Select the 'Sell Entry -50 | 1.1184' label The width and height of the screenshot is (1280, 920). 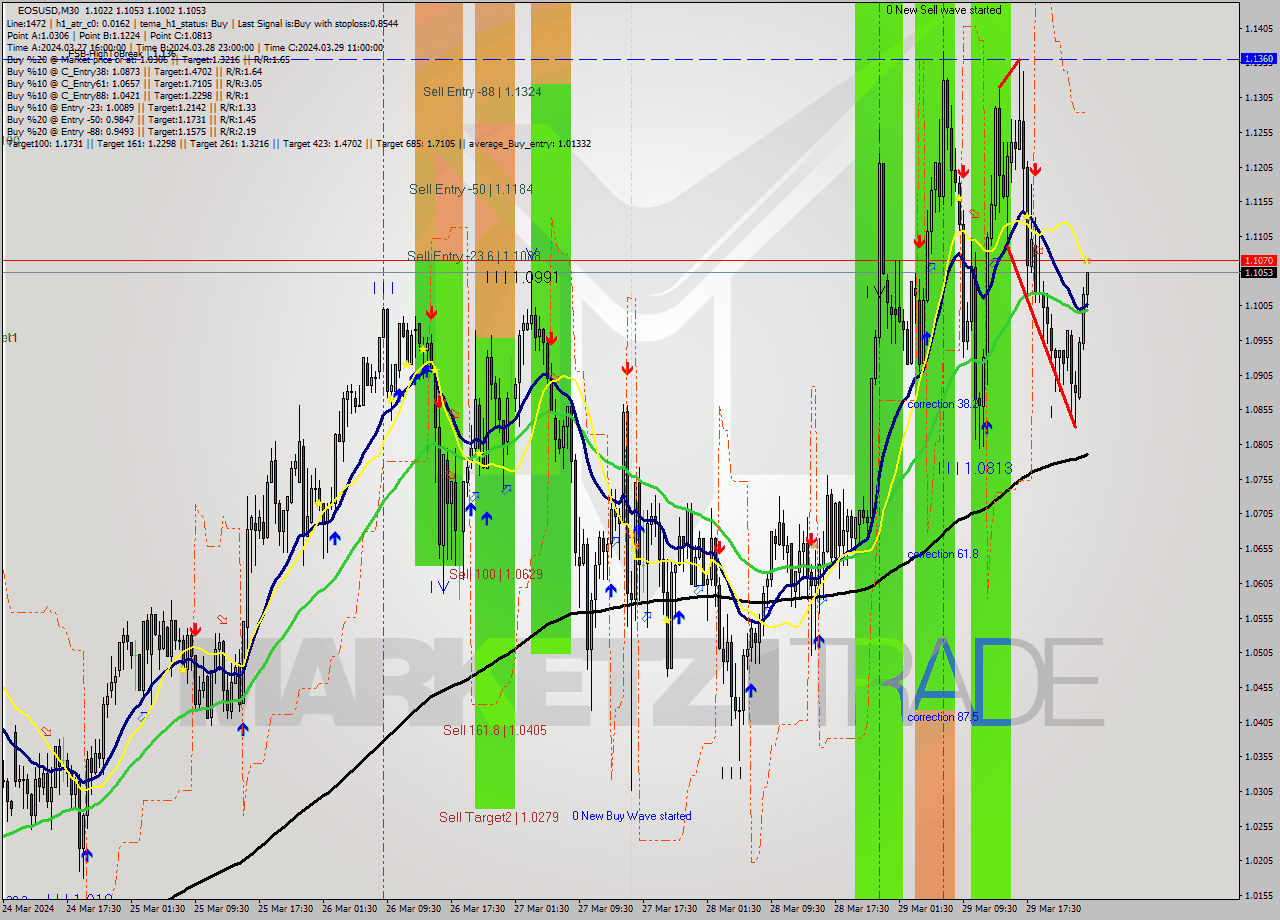click(x=471, y=188)
